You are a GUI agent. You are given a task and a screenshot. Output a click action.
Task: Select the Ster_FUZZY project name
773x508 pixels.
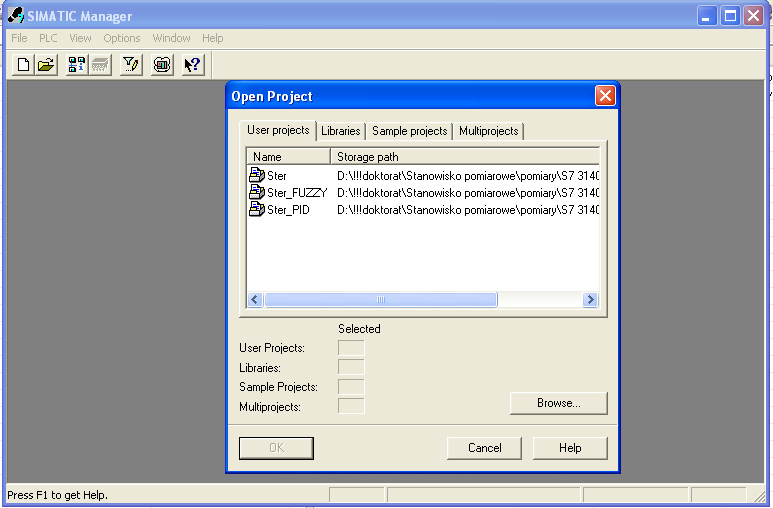click(297, 193)
